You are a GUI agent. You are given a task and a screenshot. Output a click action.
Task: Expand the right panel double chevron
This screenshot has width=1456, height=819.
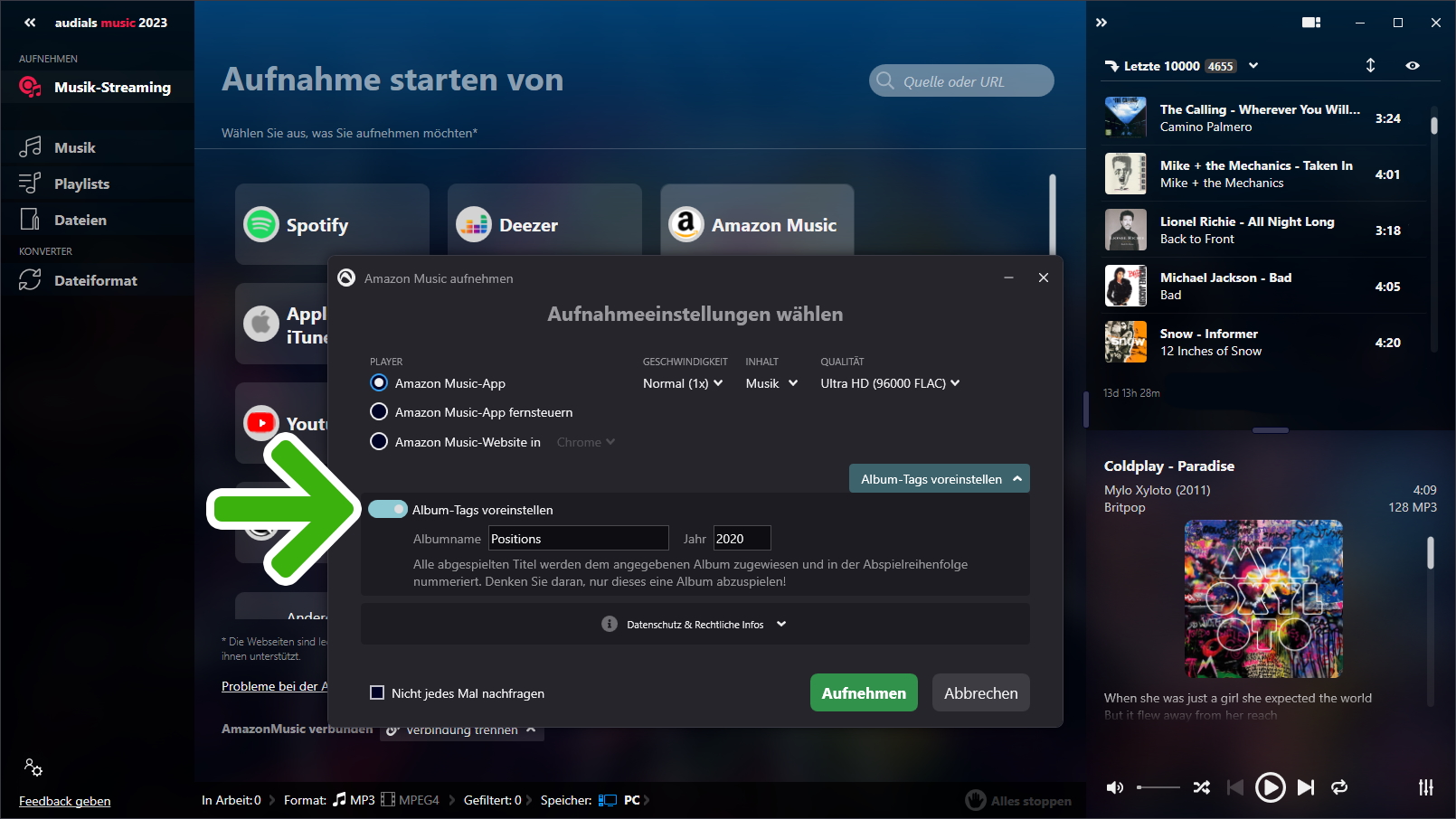[1101, 23]
